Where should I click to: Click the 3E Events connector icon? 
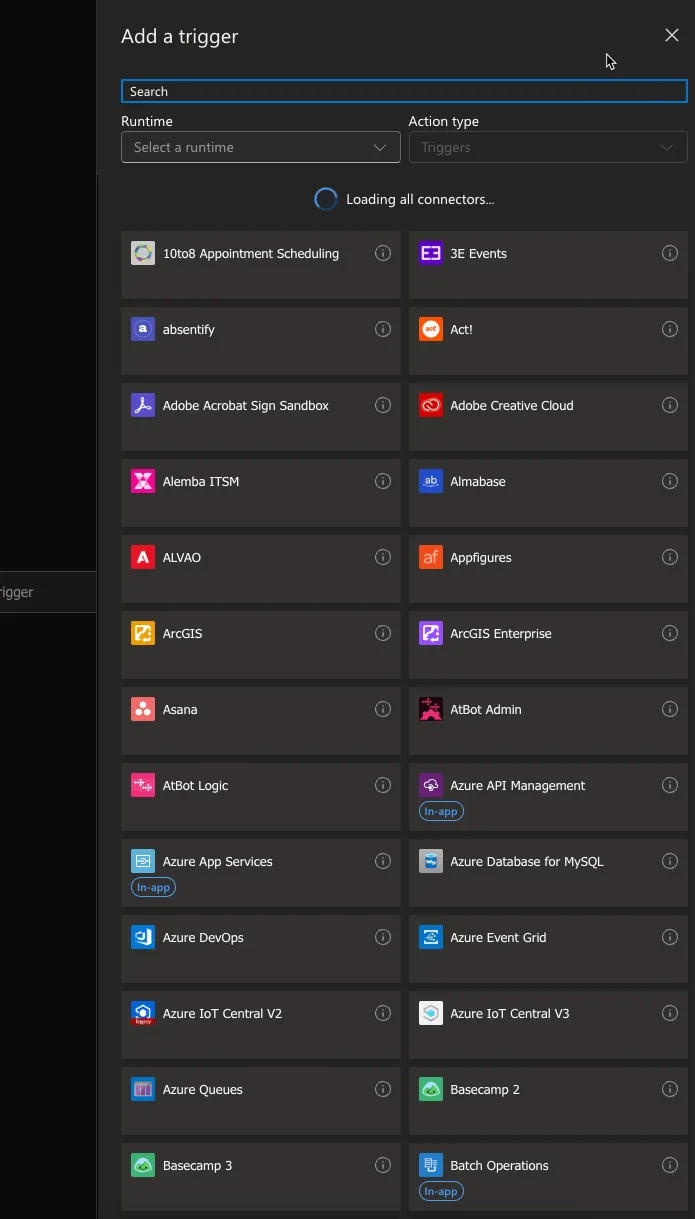[431, 254]
